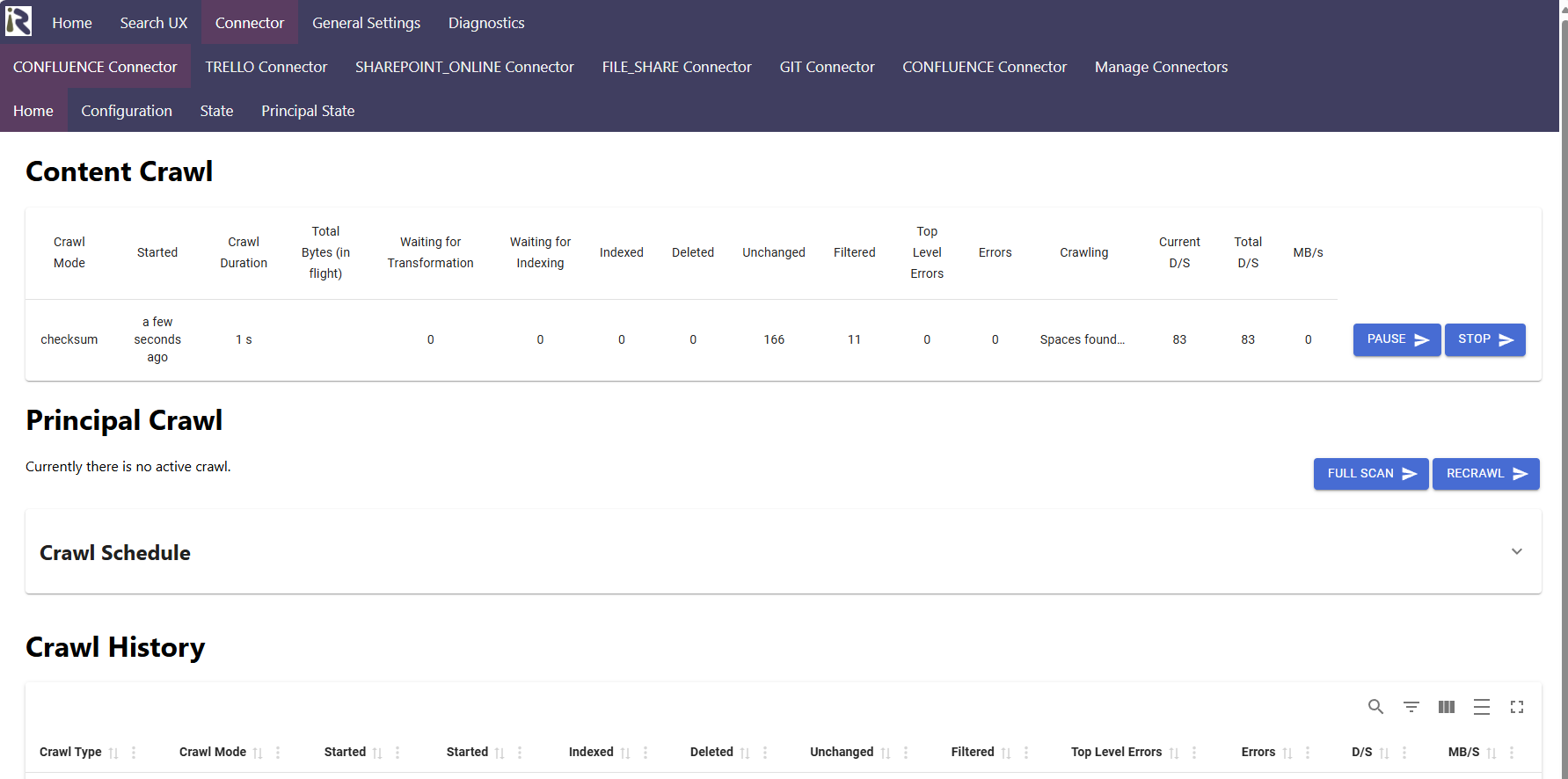Sort the D/S column with its arrows

[1384, 753]
